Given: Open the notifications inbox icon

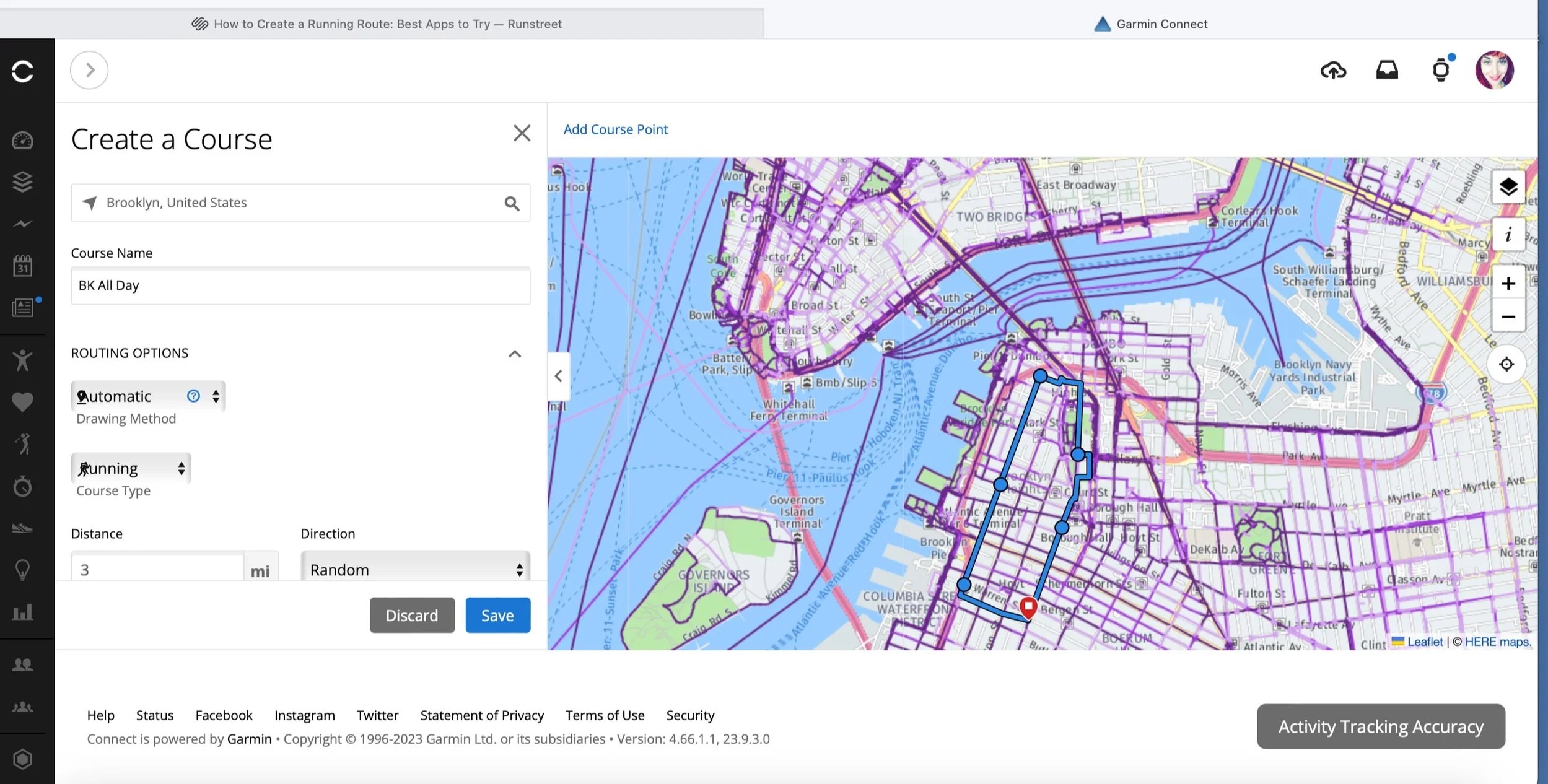Looking at the screenshot, I should point(1388,70).
